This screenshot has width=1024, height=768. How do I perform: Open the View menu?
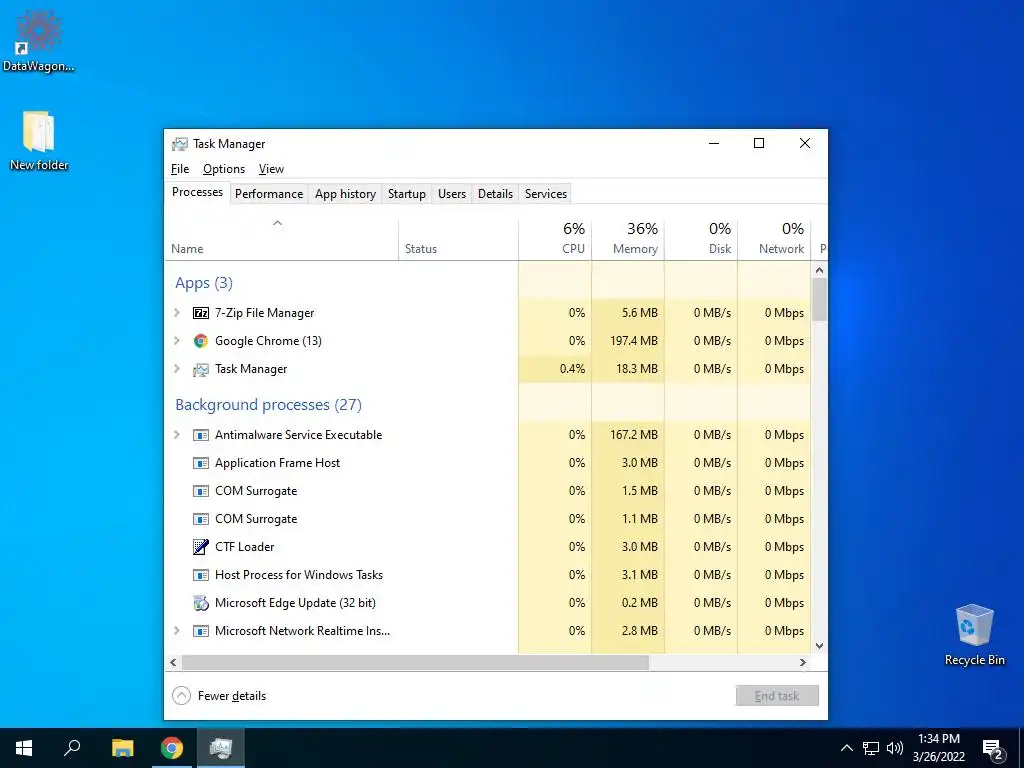click(x=271, y=169)
